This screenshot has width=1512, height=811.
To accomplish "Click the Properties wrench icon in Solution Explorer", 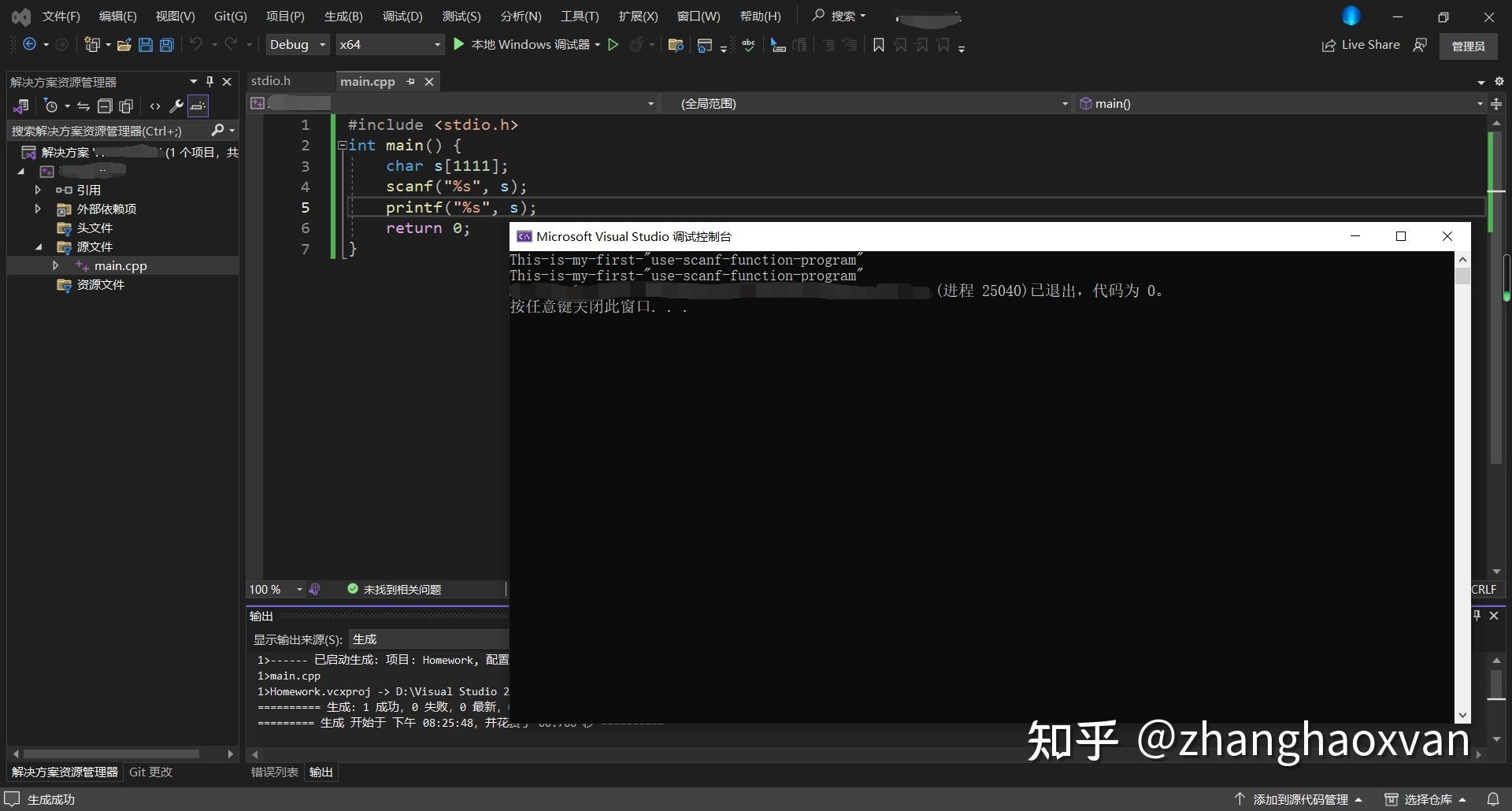I will (176, 106).
